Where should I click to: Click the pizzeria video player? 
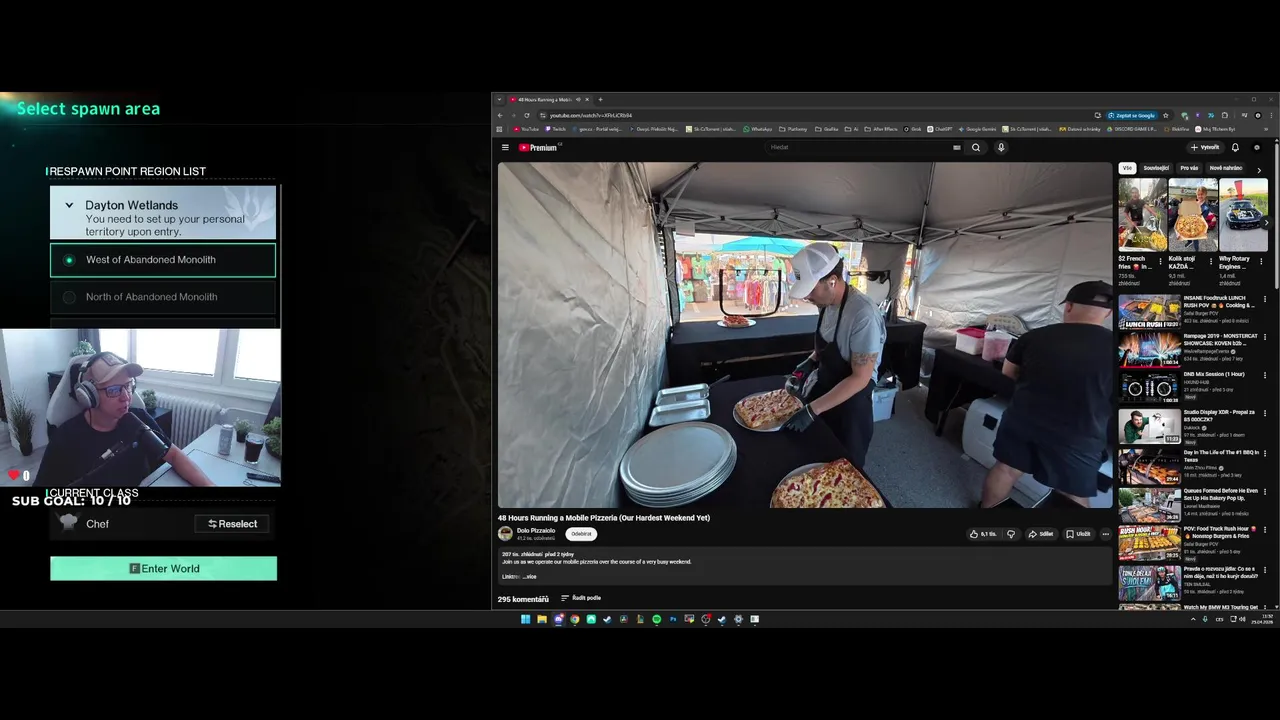[805, 335]
